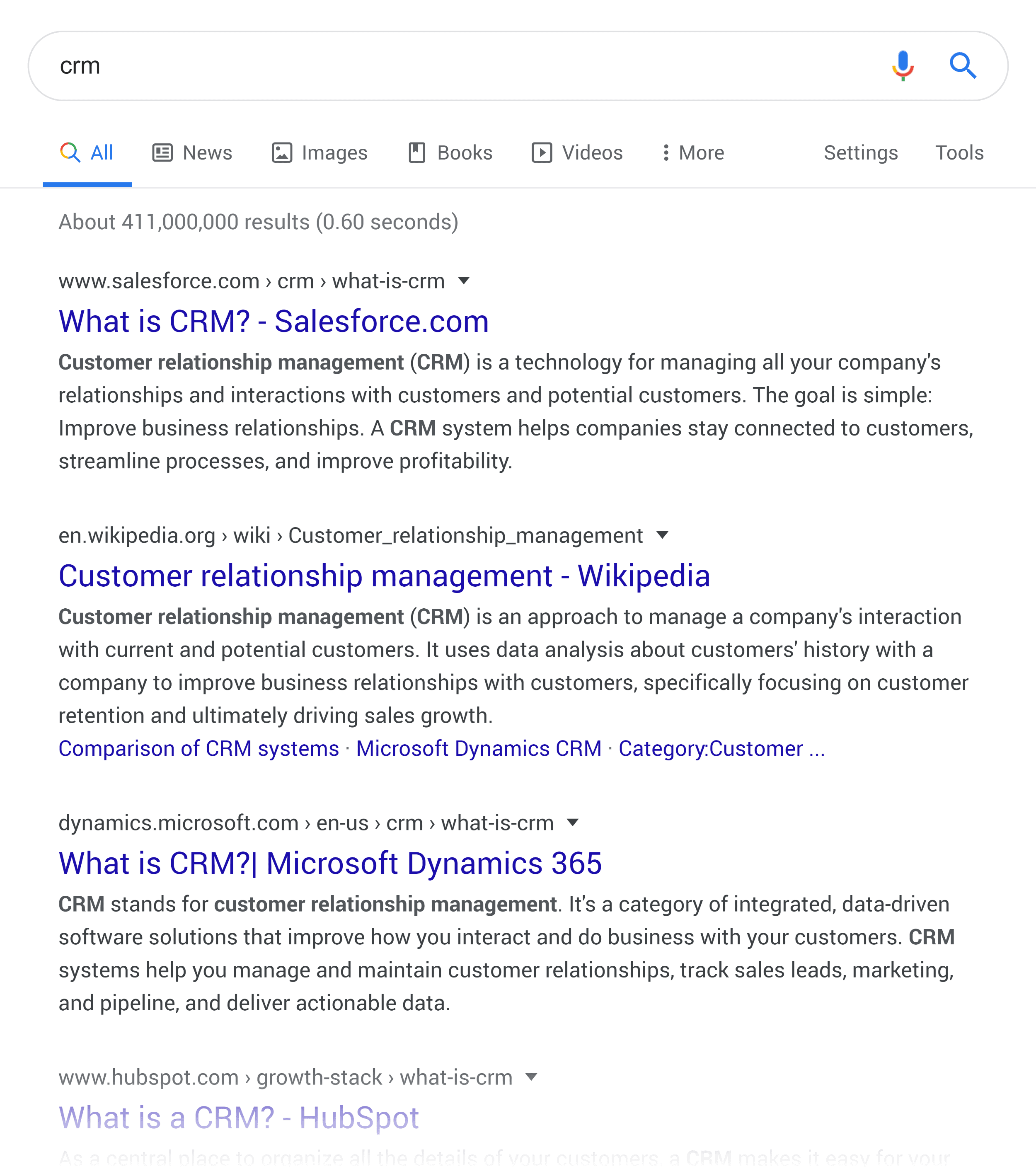The width and height of the screenshot is (1036, 1171).
Task: Click the magnifying glass search button
Action: [963, 65]
